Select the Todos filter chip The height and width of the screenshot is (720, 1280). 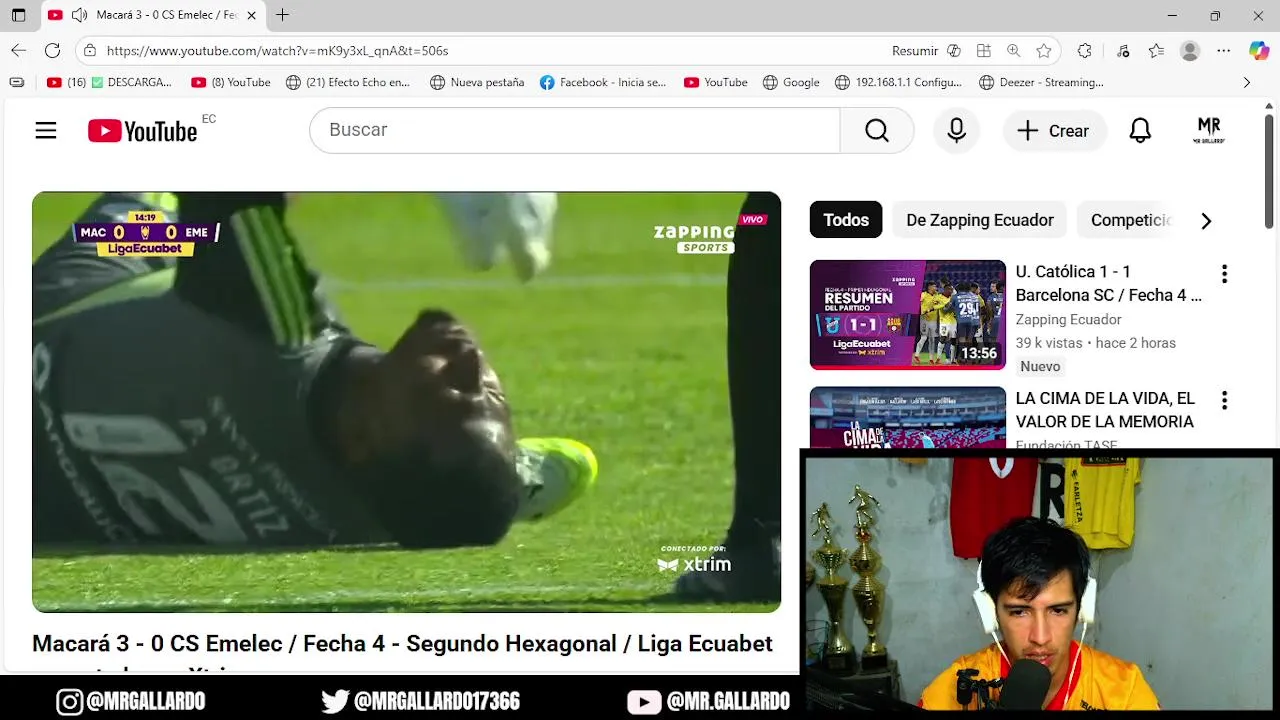click(x=846, y=220)
